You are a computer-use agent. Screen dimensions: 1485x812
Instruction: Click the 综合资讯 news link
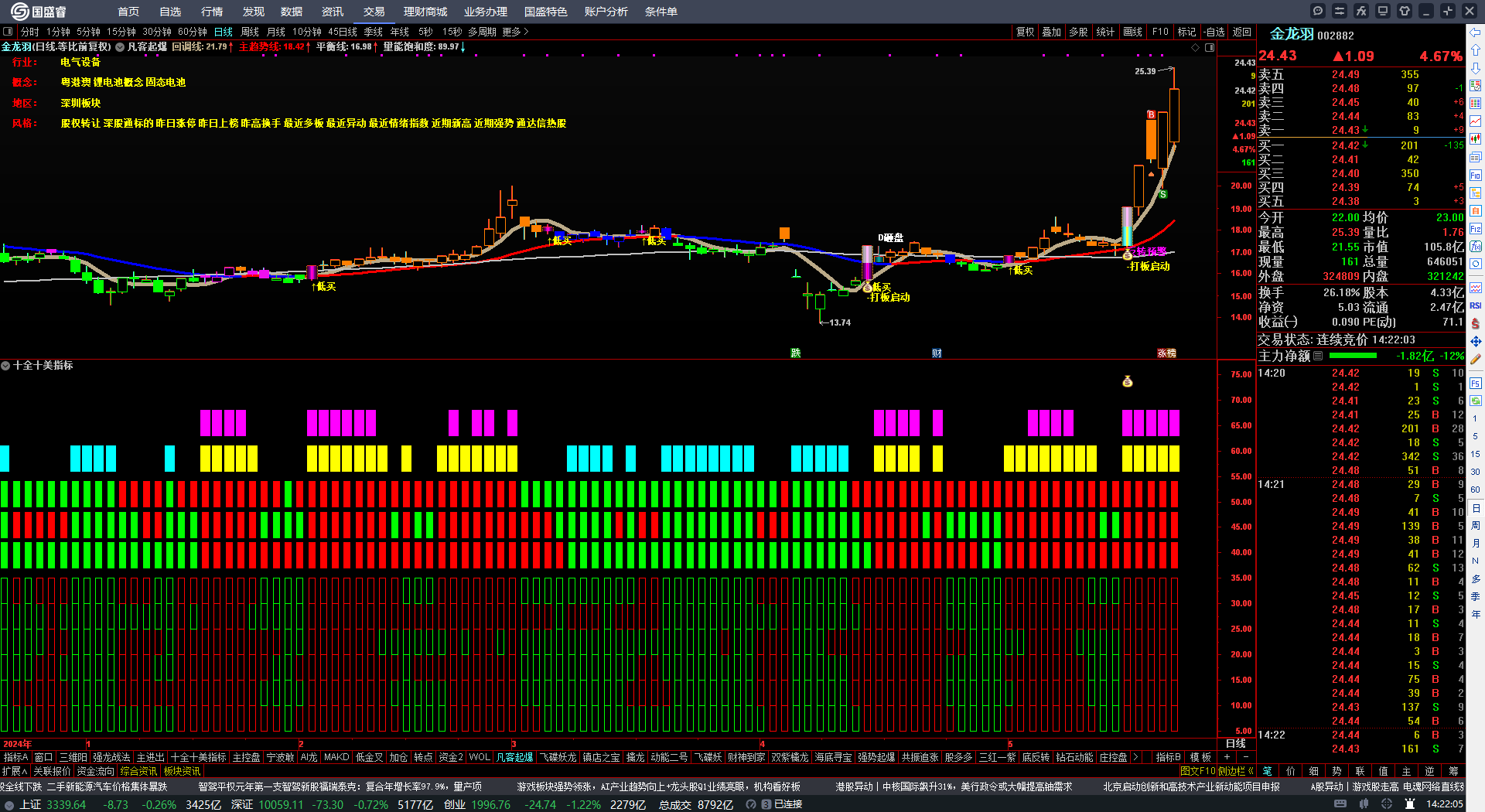point(138,771)
